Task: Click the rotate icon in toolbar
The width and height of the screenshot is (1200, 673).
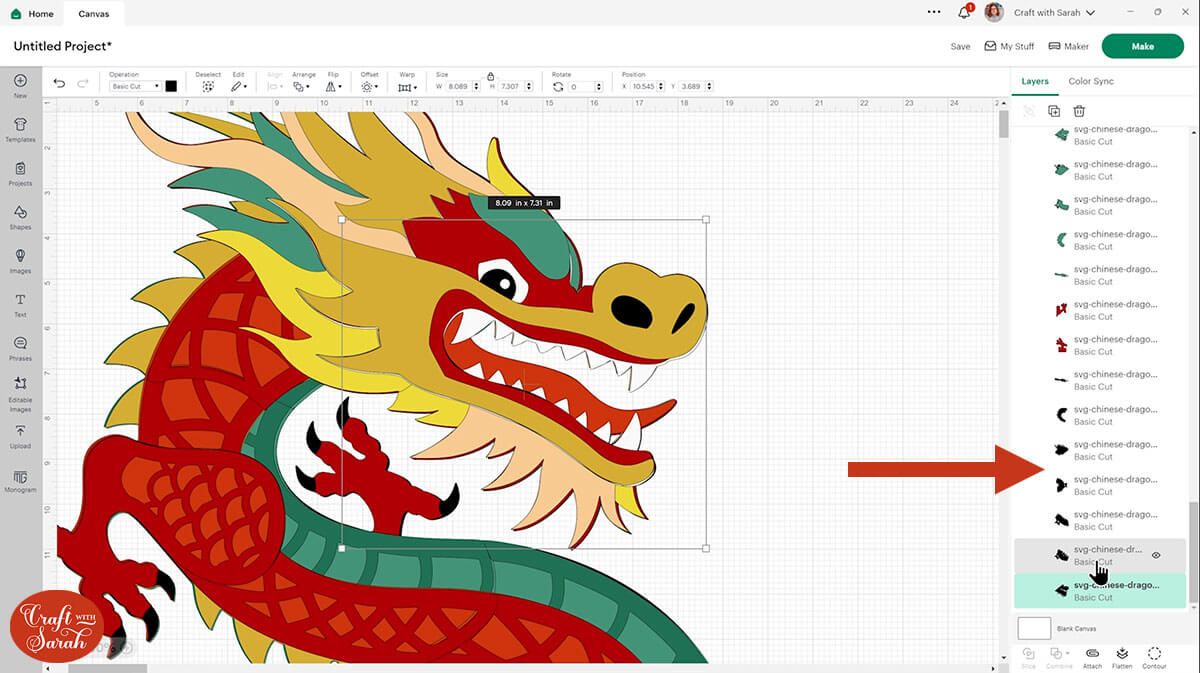Action: tap(558, 87)
